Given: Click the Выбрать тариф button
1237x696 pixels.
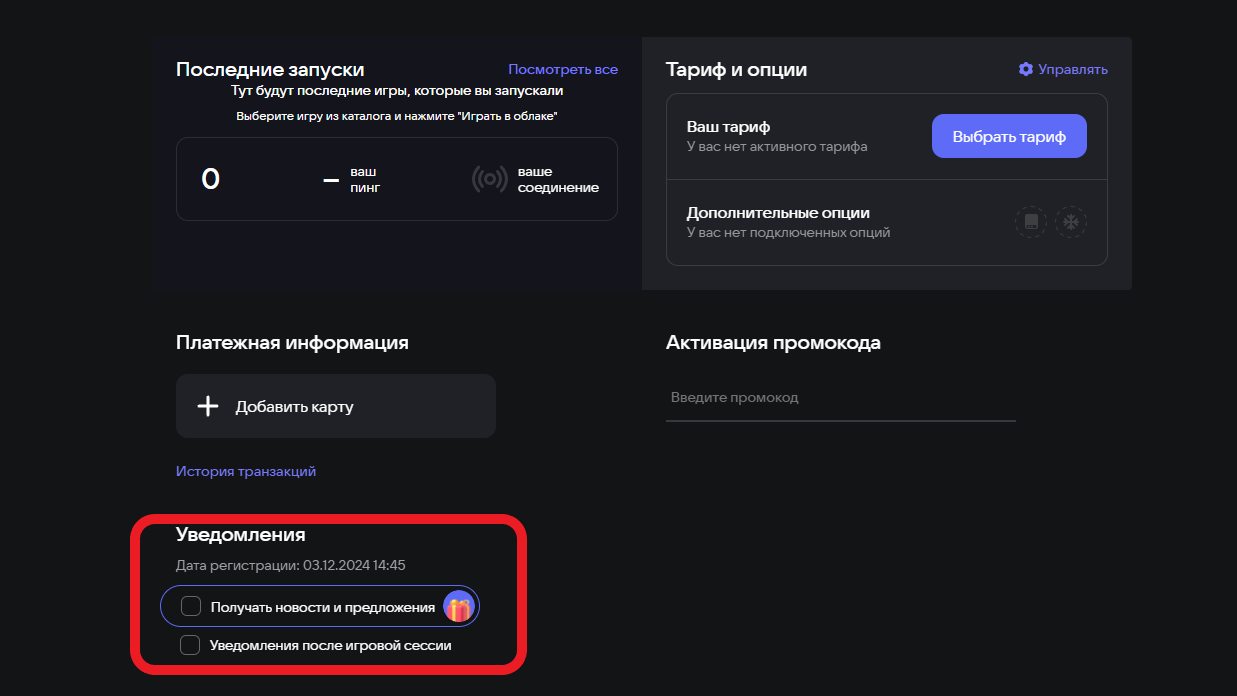Looking at the screenshot, I should coord(1009,136).
